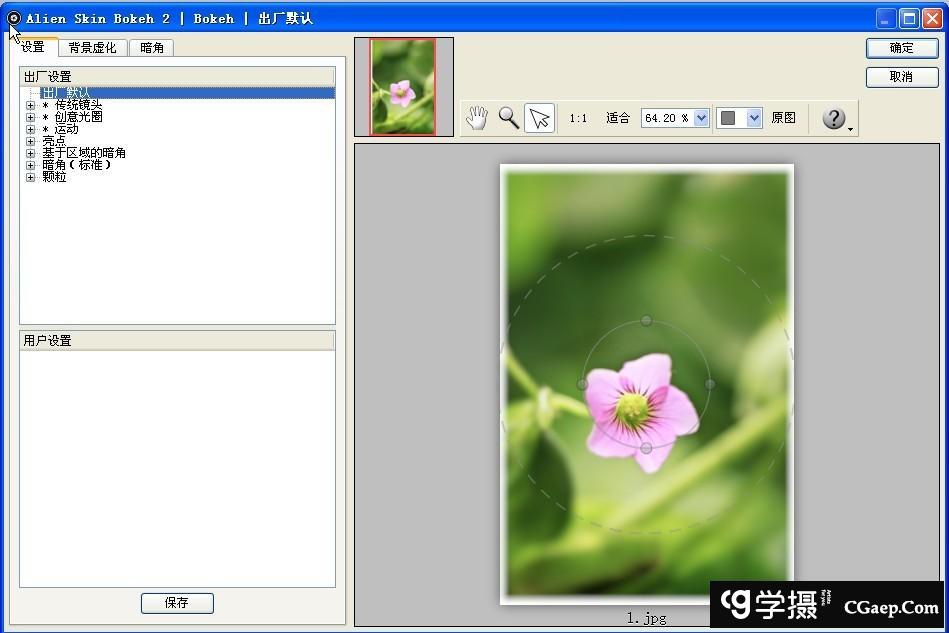Expand the 颗粒 tree node
This screenshot has width=949, height=633.
(31, 177)
